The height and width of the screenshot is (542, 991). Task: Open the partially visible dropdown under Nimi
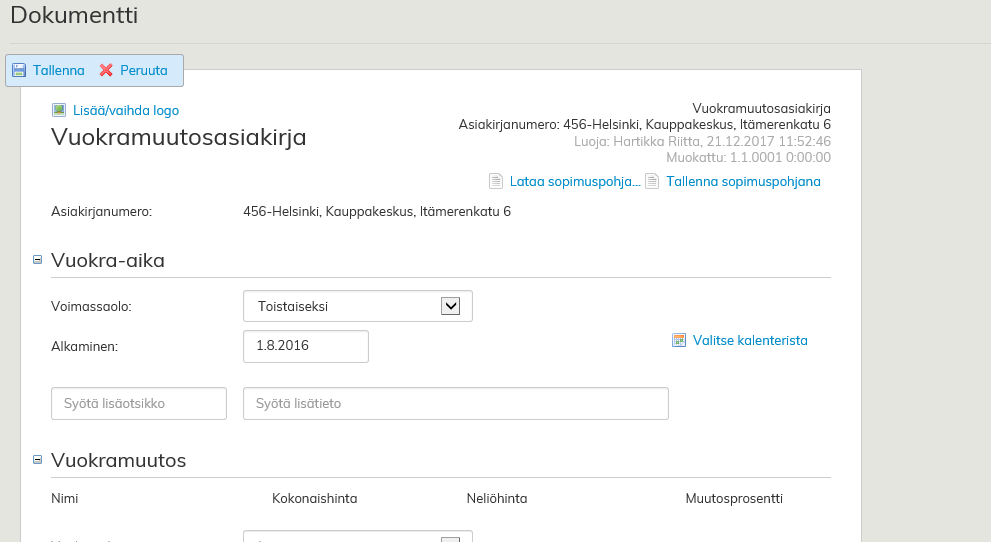tap(357, 537)
